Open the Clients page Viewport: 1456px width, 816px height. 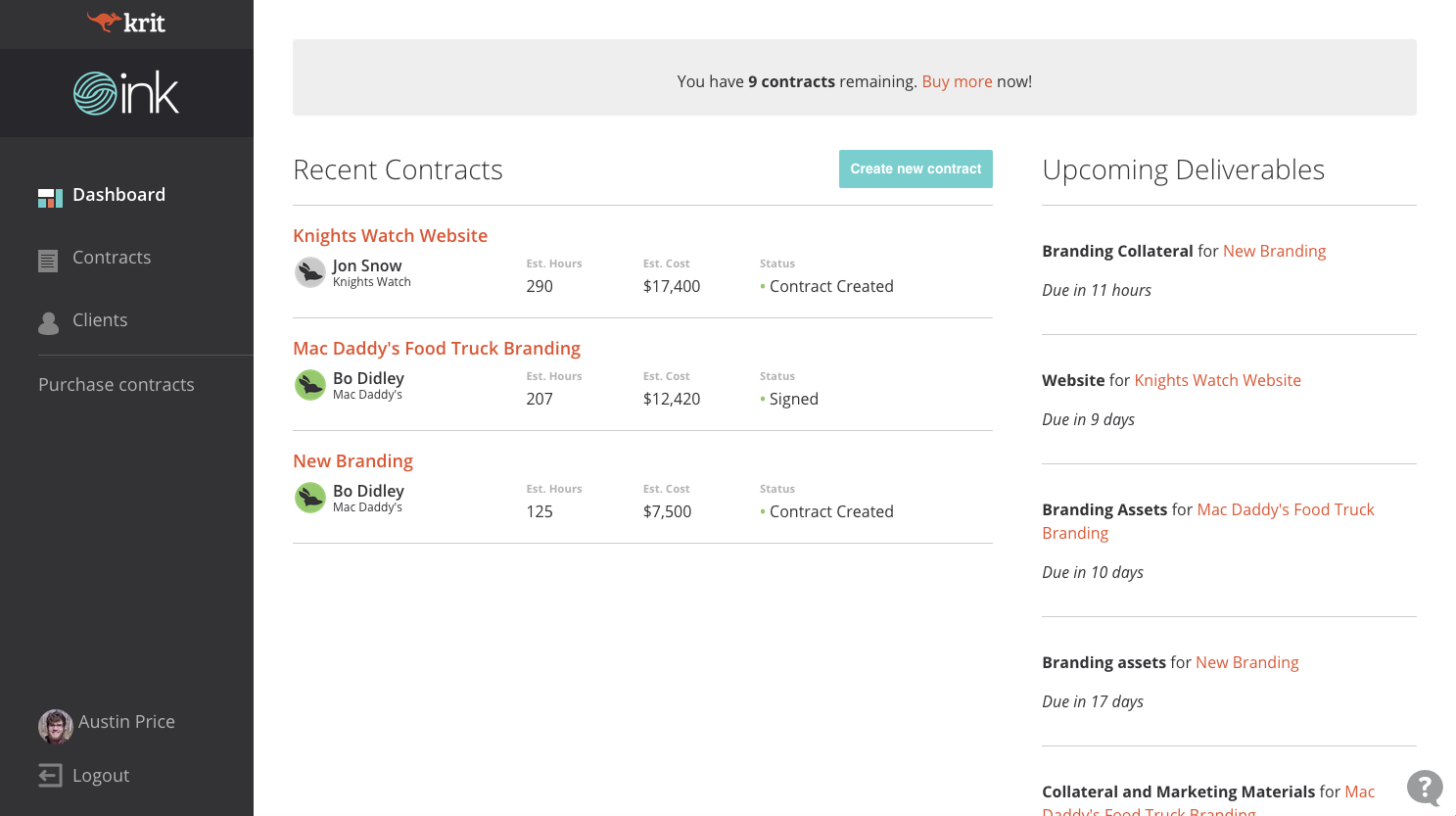pos(100,320)
